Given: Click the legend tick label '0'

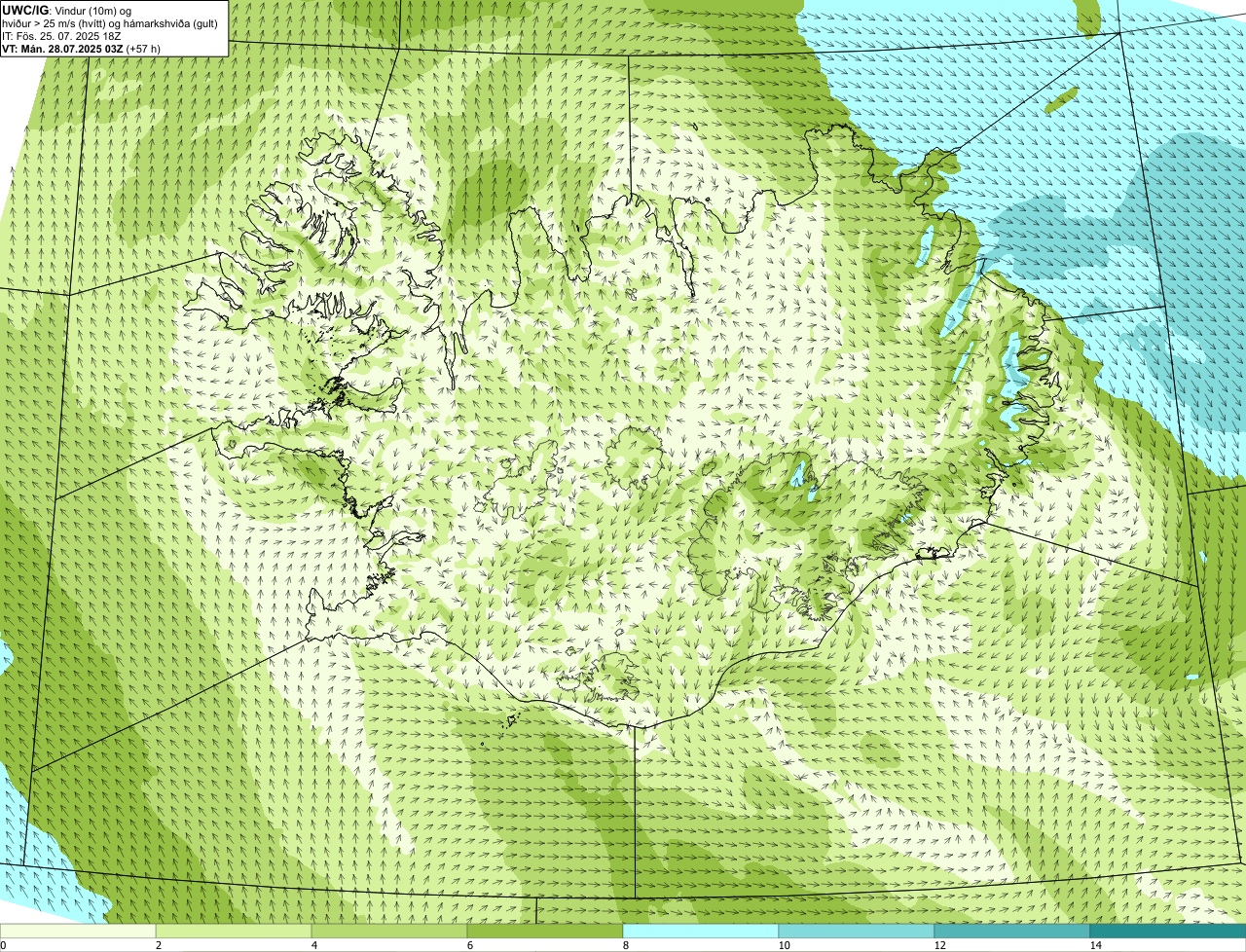Looking at the screenshot, I should 3,945.
